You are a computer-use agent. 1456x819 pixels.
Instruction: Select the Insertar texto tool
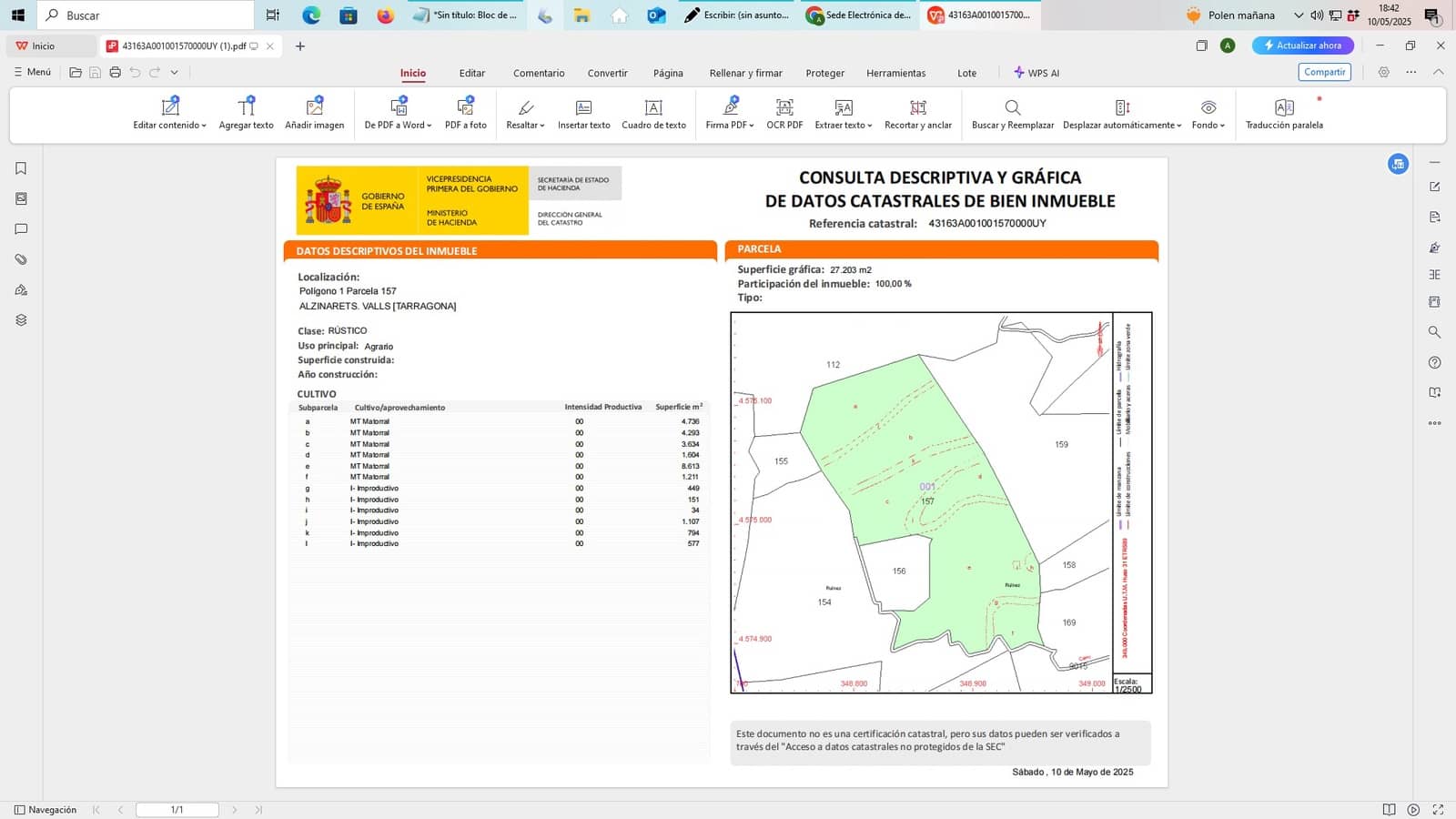[x=583, y=114]
